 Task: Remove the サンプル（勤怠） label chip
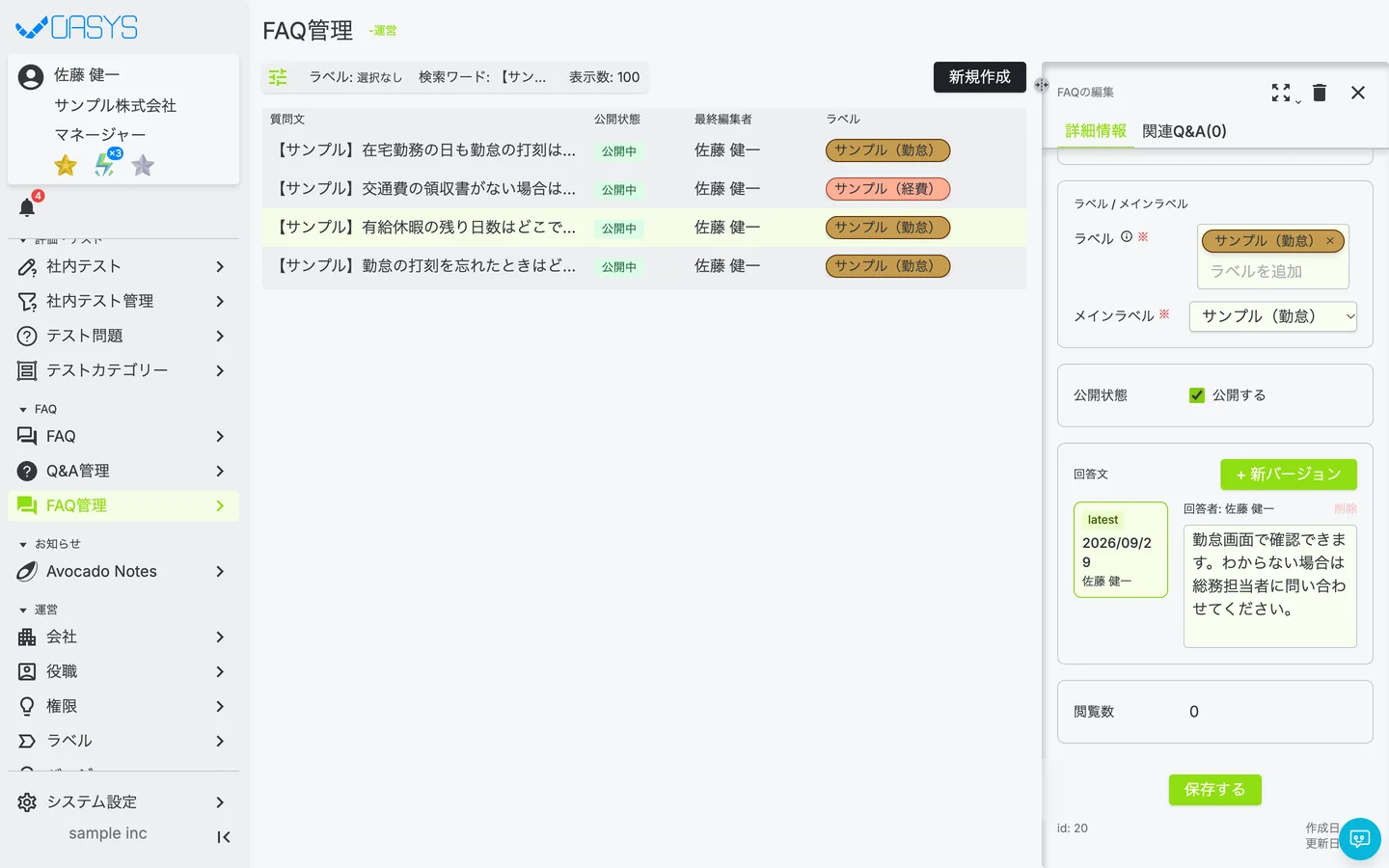click(x=1330, y=241)
